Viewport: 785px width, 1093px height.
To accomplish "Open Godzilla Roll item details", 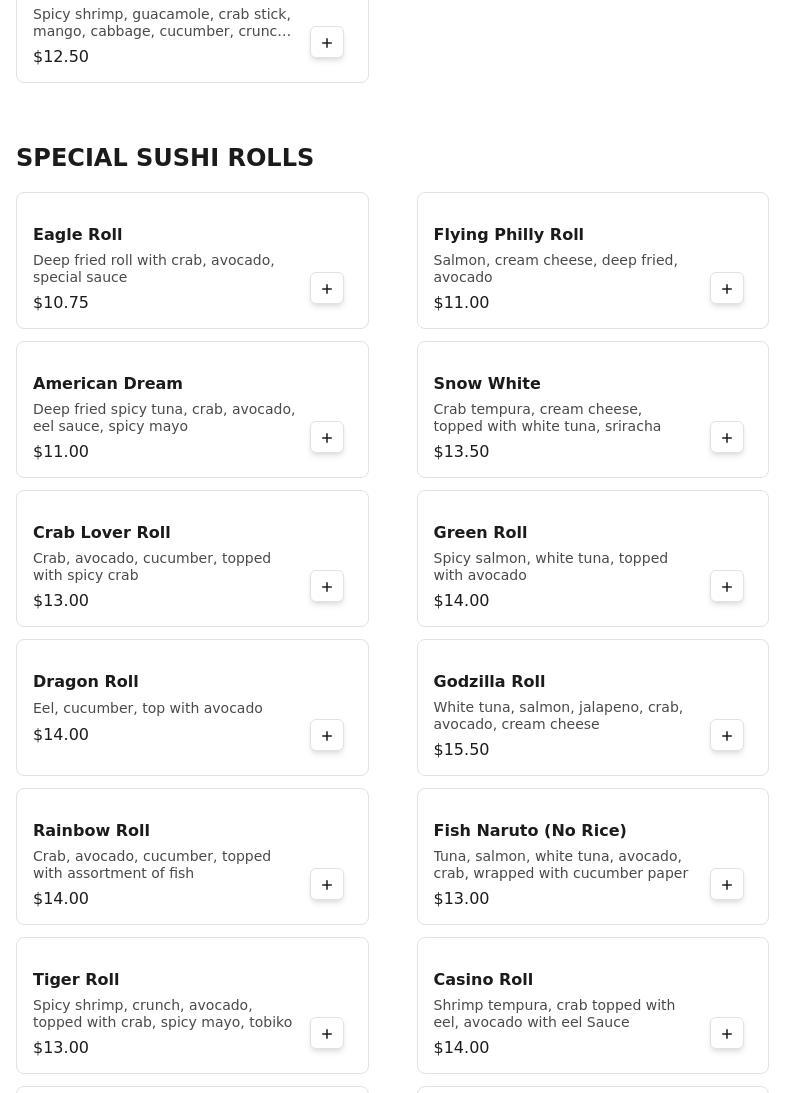I will point(489,682).
